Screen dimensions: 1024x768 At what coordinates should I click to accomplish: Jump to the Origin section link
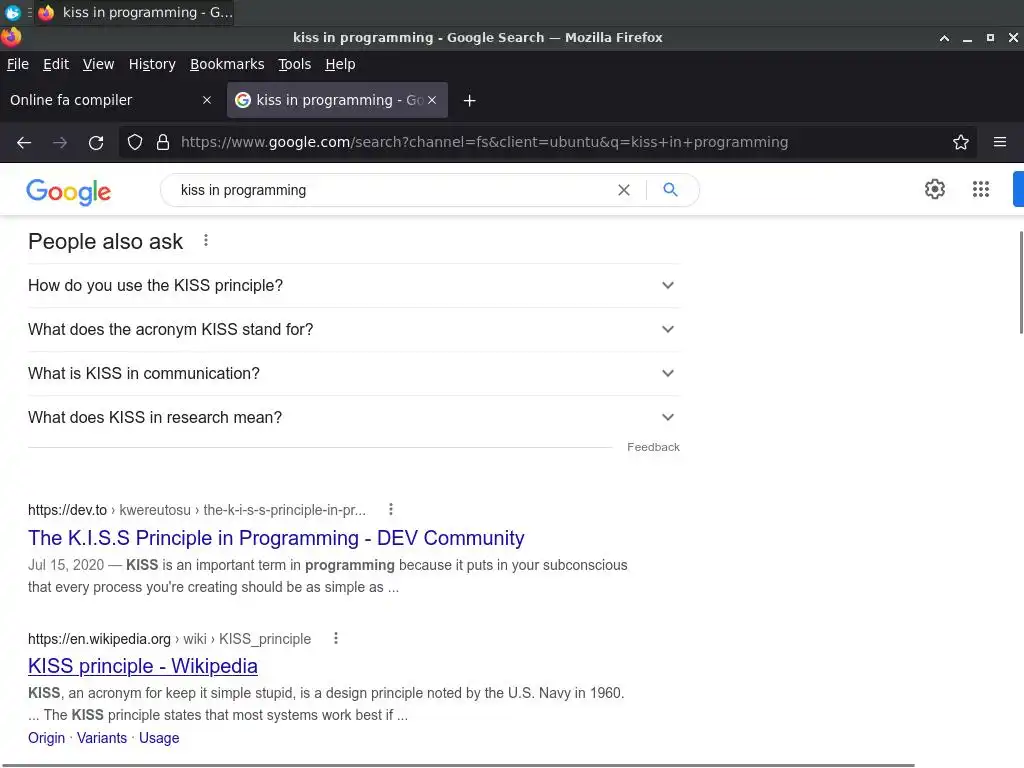click(46, 737)
